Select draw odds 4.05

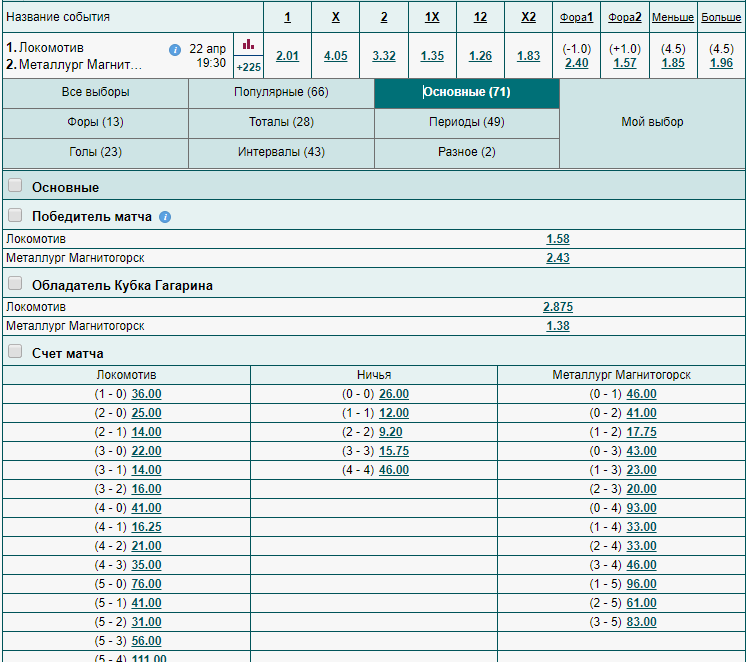(335, 56)
